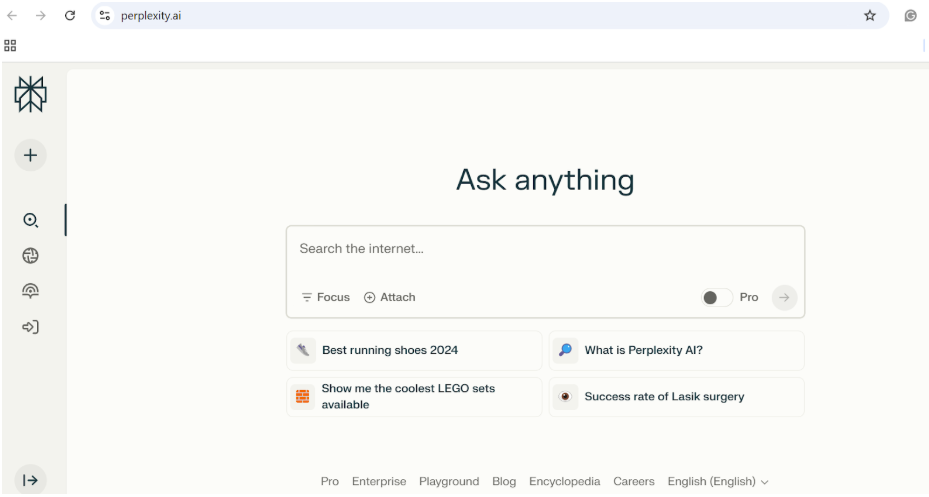Click the submit arrow button

(x=784, y=297)
